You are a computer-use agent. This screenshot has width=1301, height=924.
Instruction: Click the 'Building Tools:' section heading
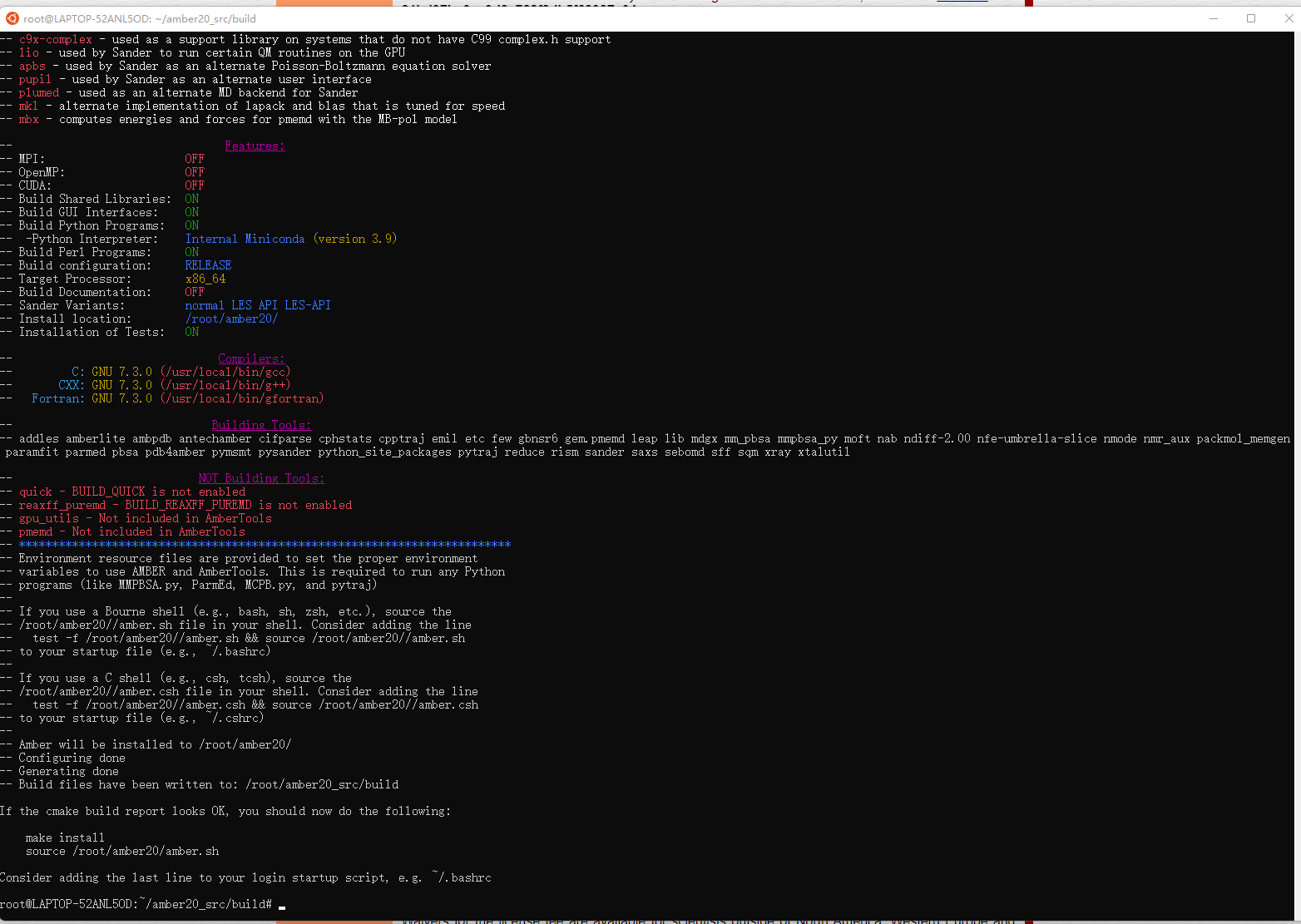[x=261, y=425]
